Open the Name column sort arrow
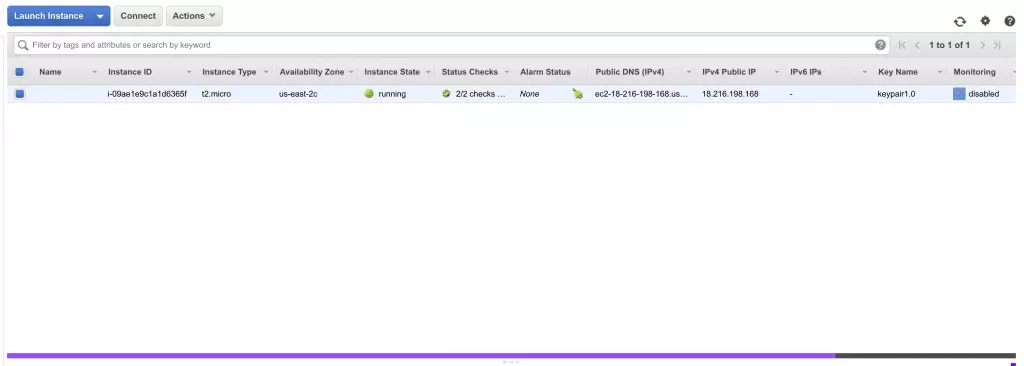The image size is (1024, 366). click(x=95, y=72)
